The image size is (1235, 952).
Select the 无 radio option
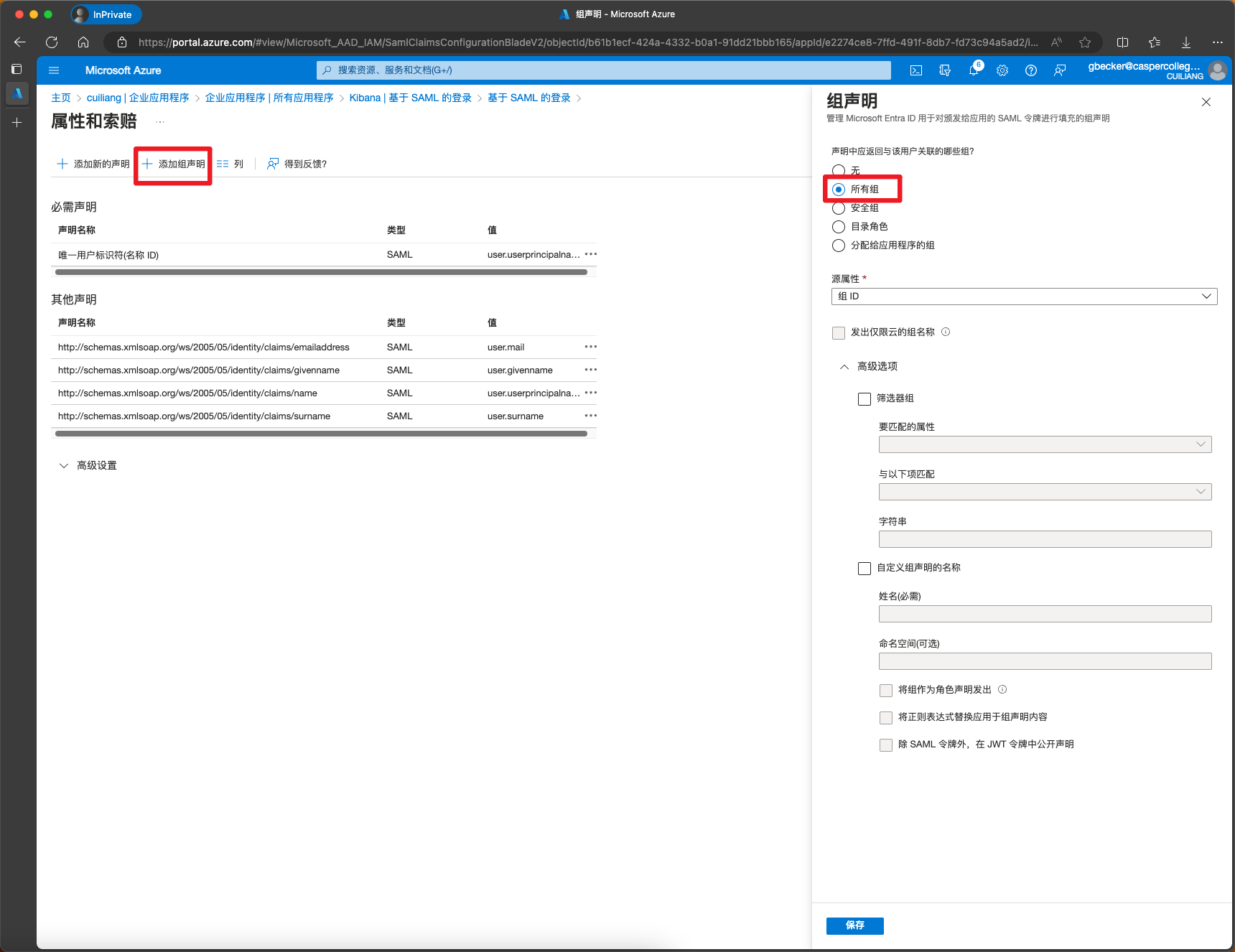pos(839,170)
